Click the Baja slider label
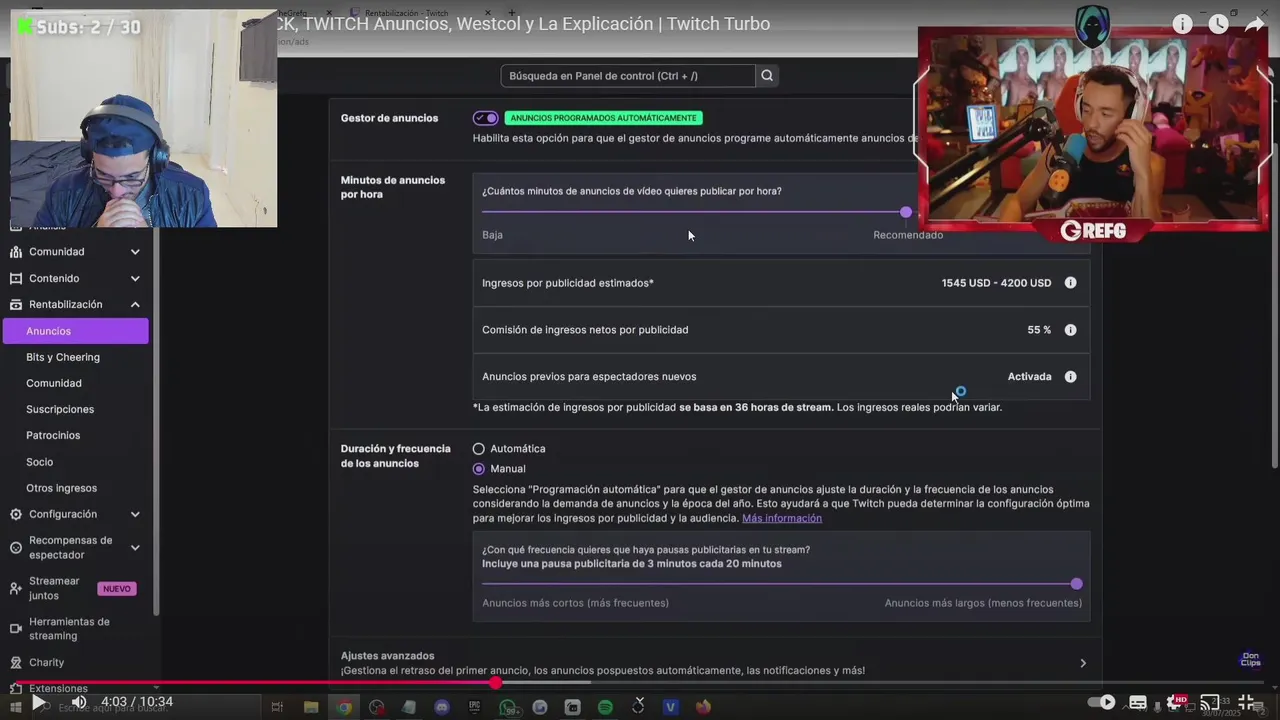Image resolution: width=1280 pixels, height=720 pixels. [x=492, y=235]
